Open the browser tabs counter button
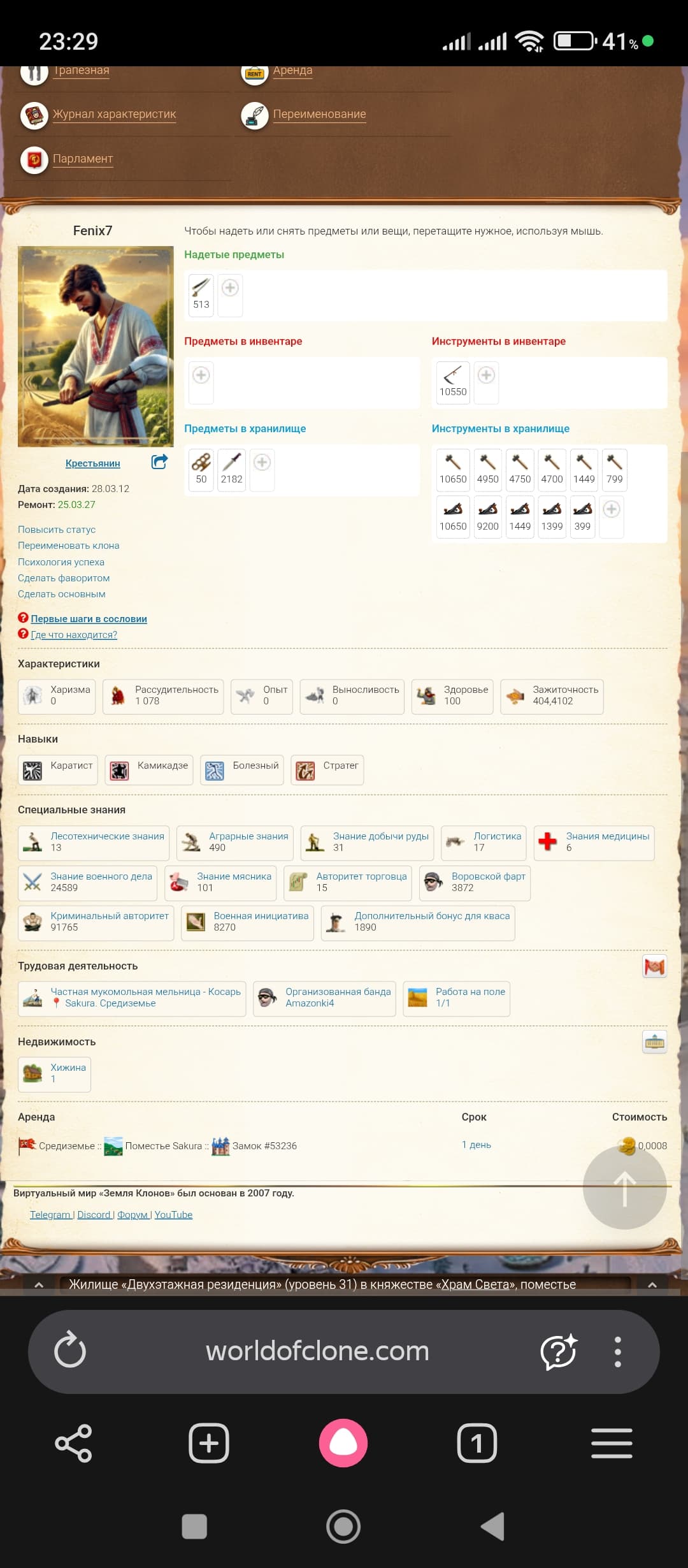 tap(477, 1443)
